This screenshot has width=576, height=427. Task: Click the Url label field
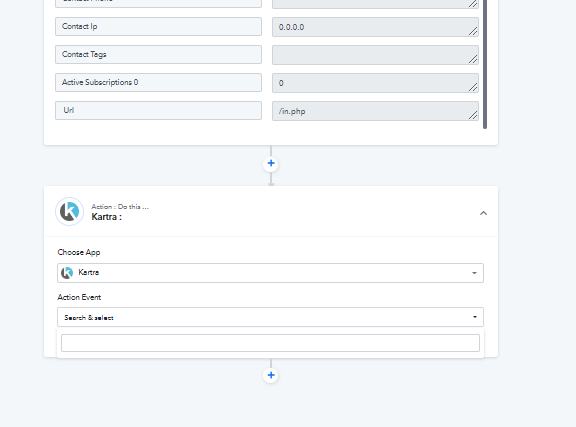point(158,111)
